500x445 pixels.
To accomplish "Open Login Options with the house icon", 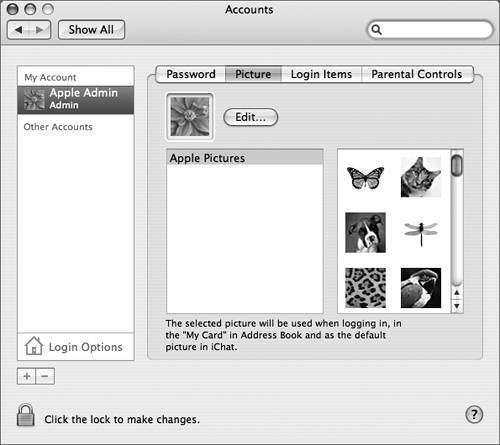I will click(34, 346).
